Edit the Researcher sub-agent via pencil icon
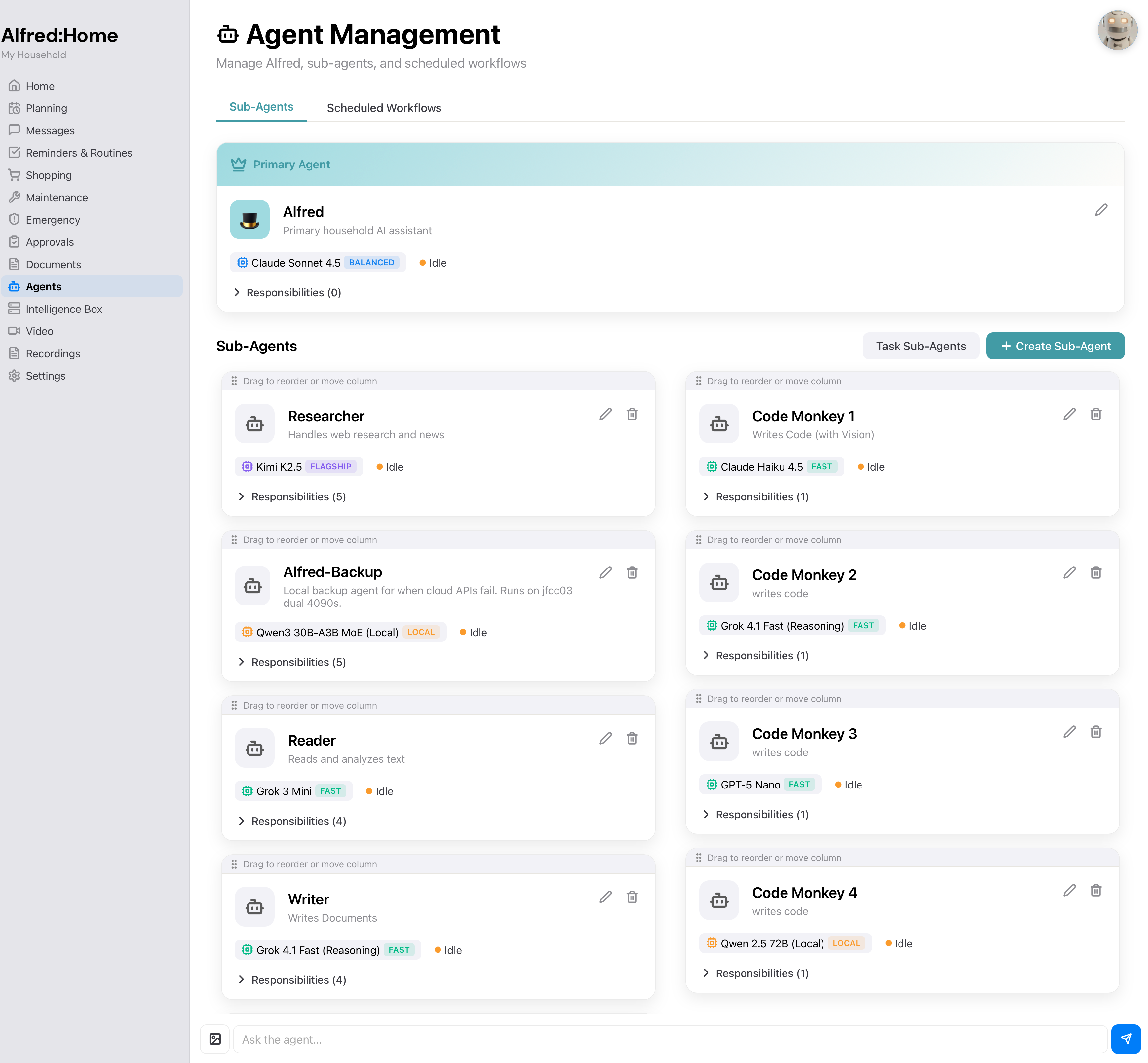 click(605, 414)
